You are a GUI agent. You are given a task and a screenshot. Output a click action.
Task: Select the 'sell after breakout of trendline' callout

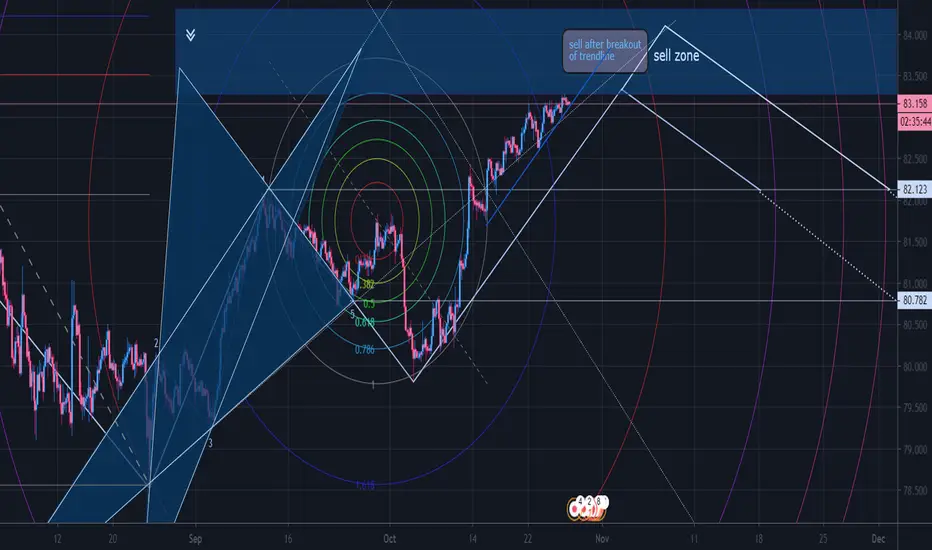pyautogui.click(x=605, y=51)
